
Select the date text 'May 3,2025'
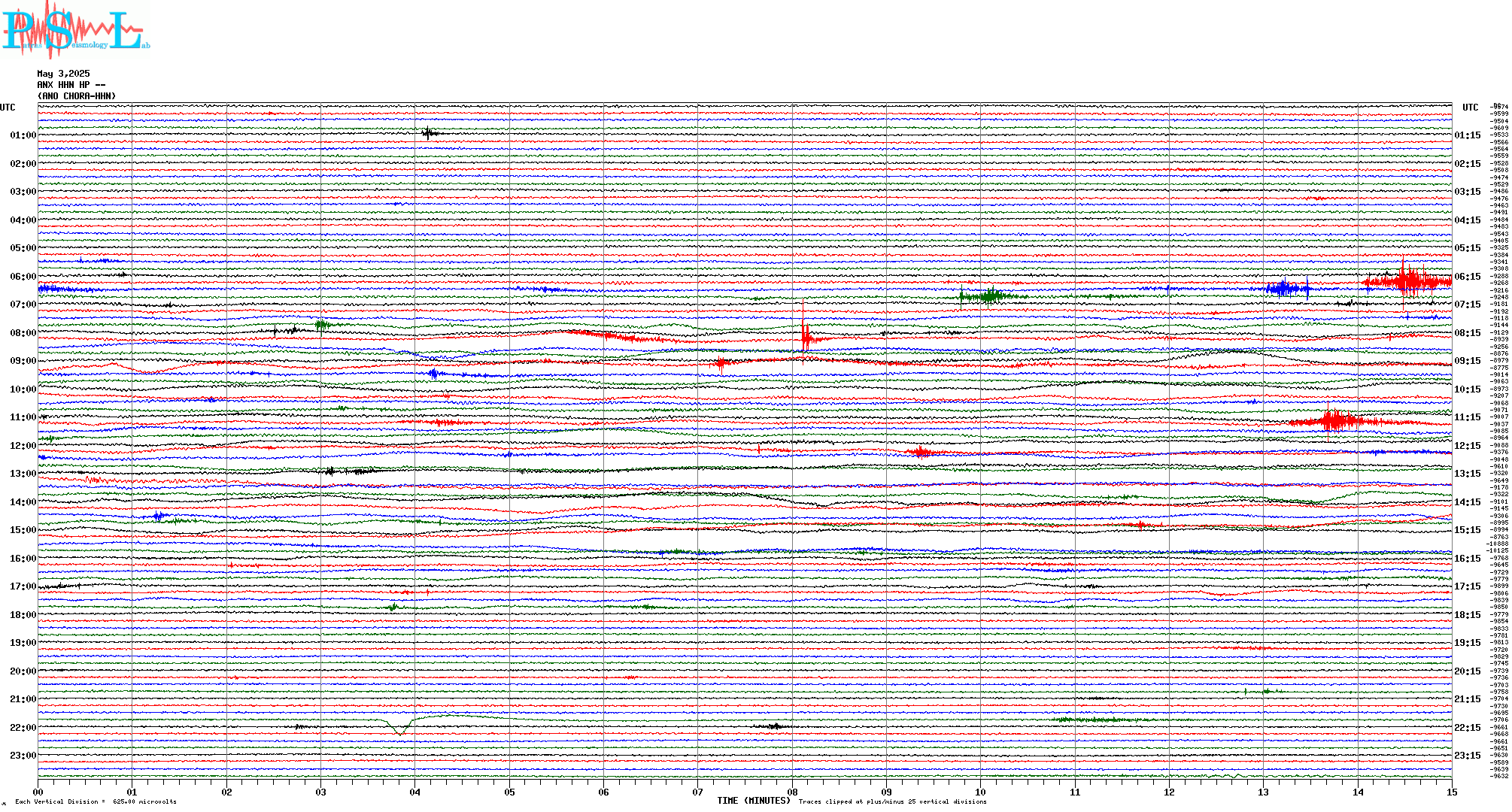[x=63, y=74]
